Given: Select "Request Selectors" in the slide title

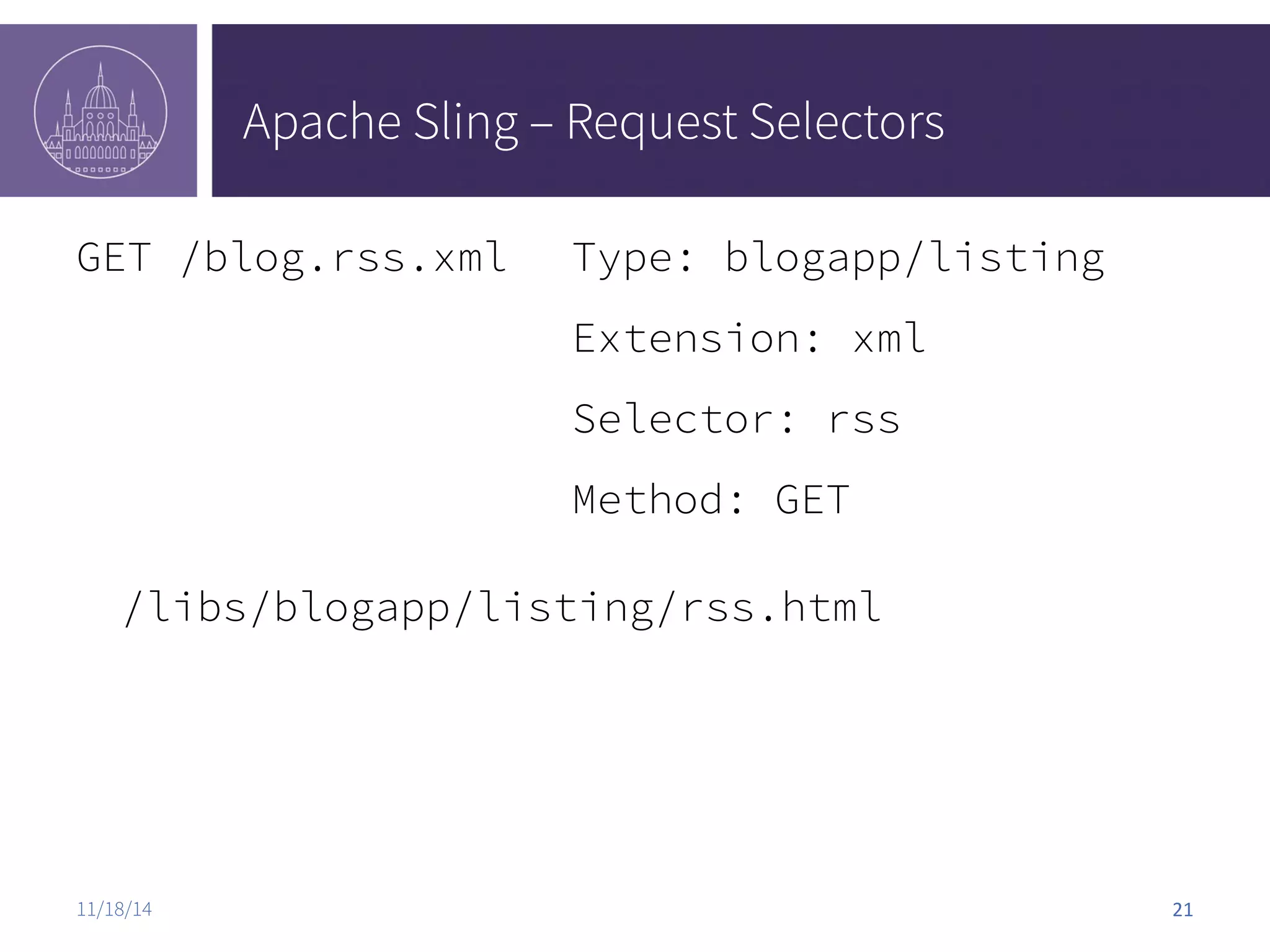Looking at the screenshot, I should tap(755, 121).
